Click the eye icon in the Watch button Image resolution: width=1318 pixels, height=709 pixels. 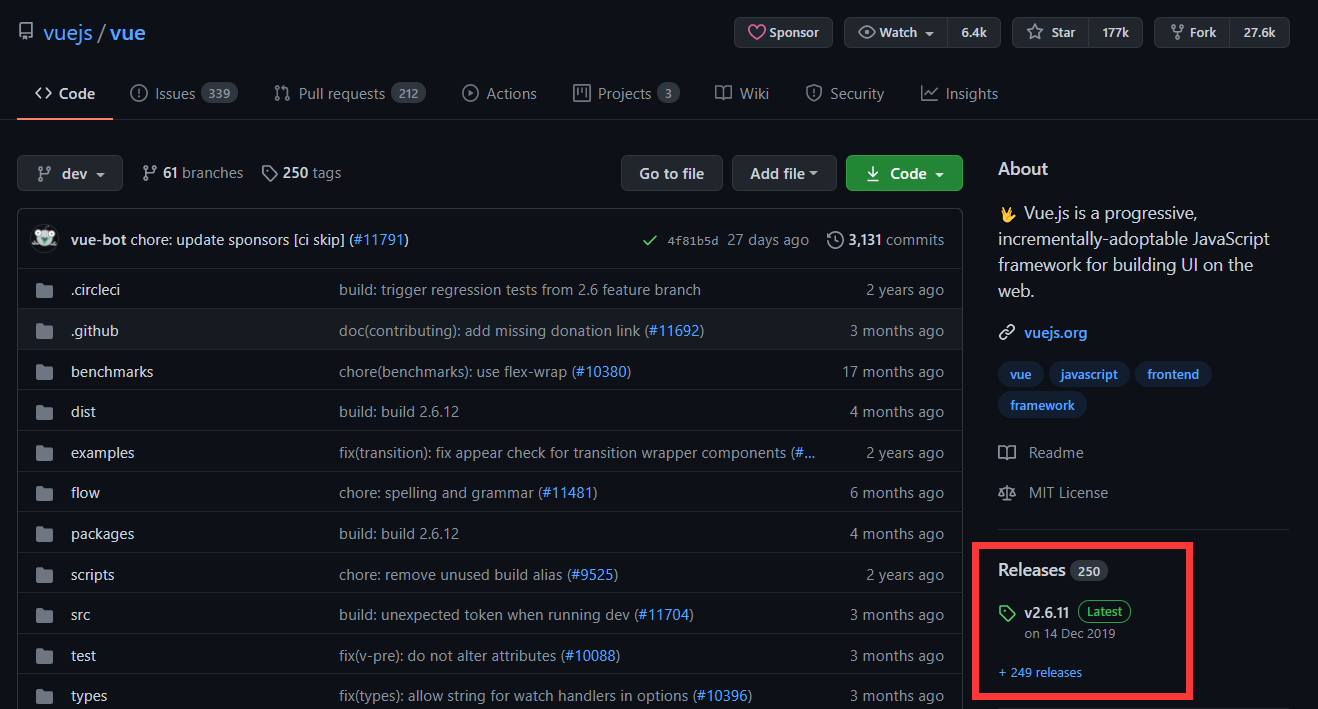[866, 32]
